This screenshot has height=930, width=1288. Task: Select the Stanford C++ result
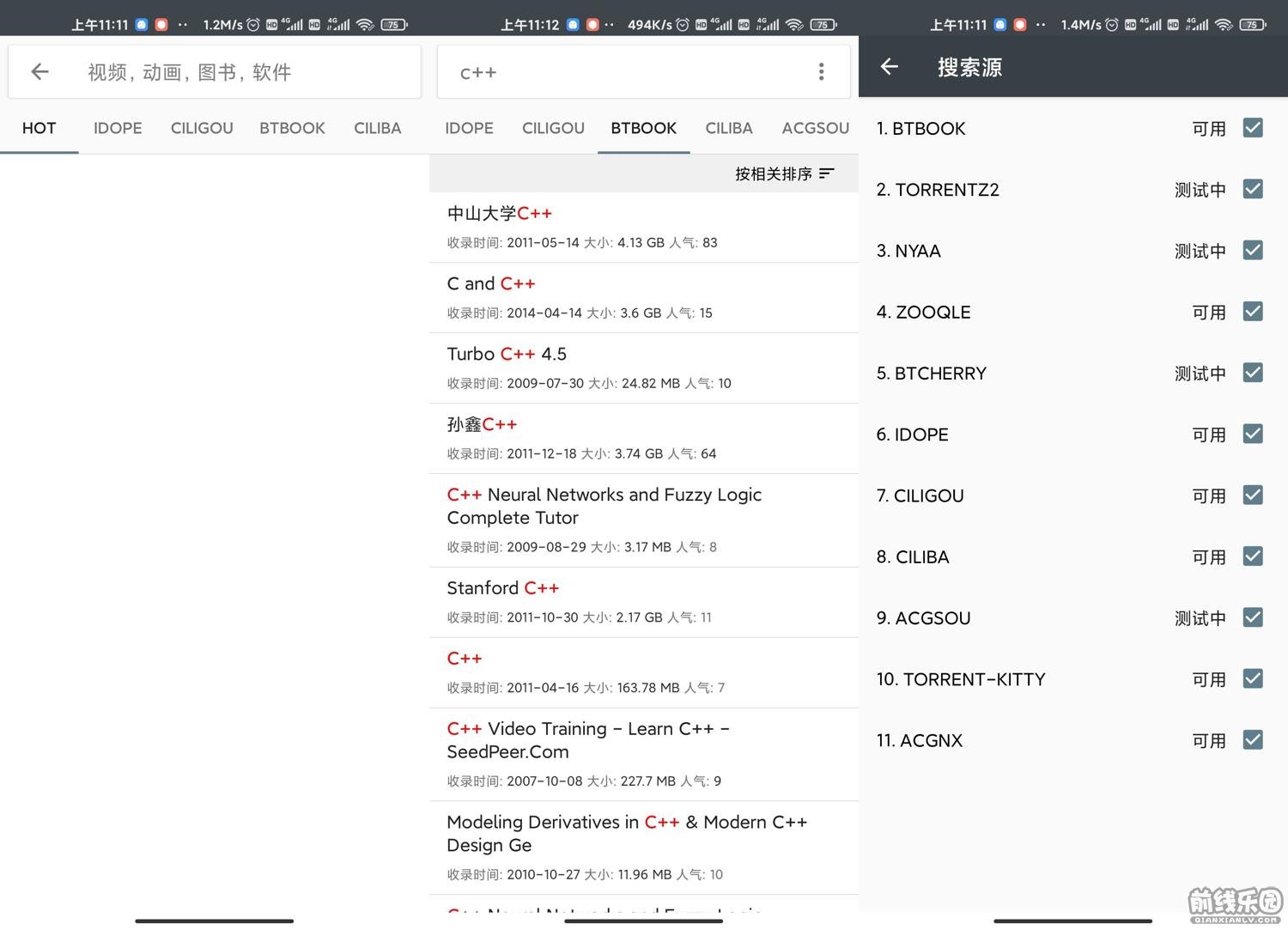(644, 602)
